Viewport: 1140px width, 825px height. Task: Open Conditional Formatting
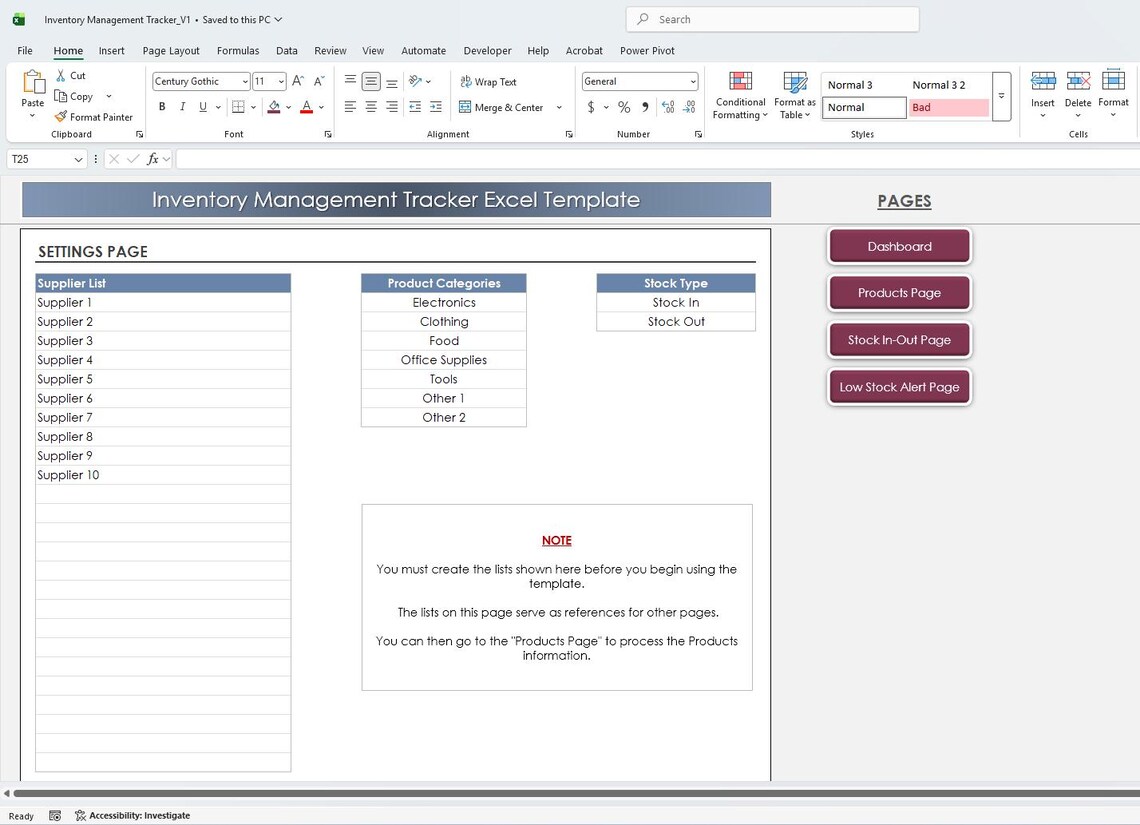(740, 95)
